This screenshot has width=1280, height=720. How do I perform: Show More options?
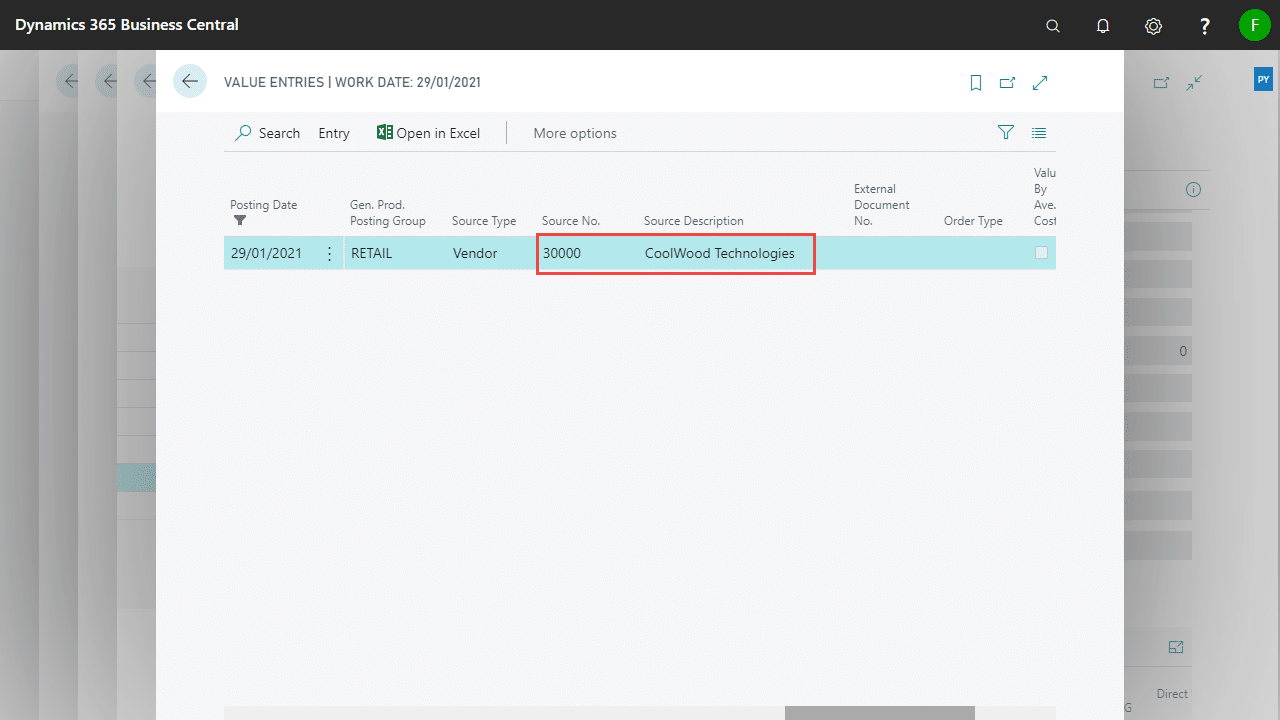click(575, 133)
